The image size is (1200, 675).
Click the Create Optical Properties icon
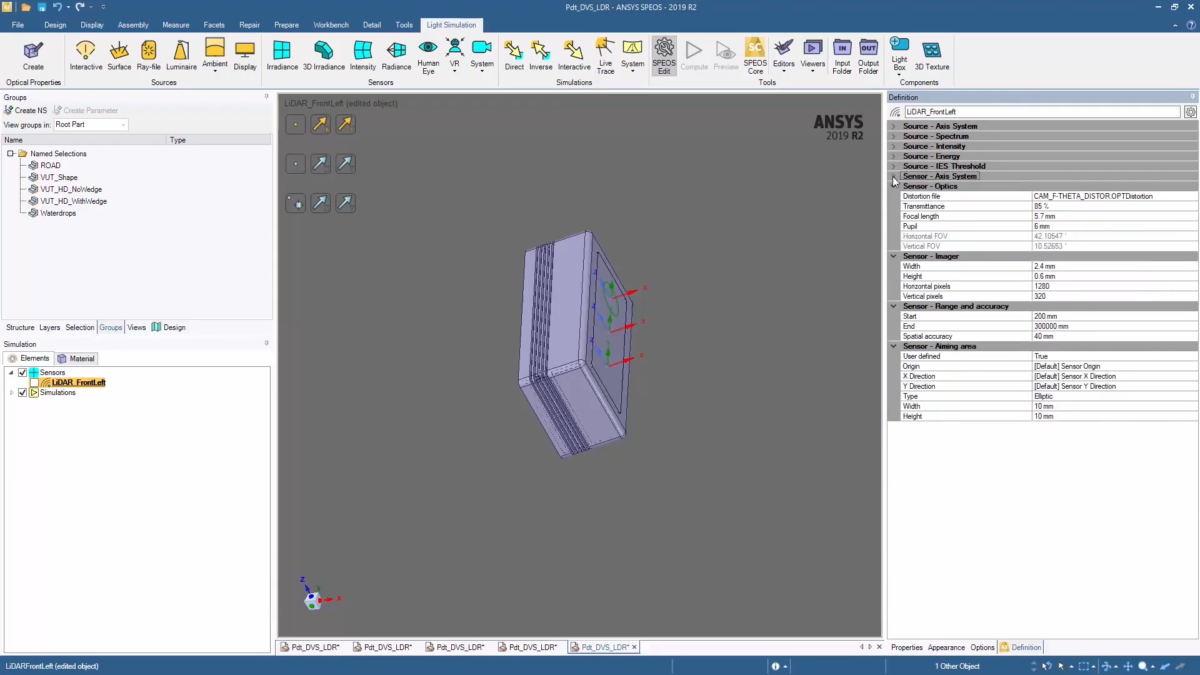(33, 55)
